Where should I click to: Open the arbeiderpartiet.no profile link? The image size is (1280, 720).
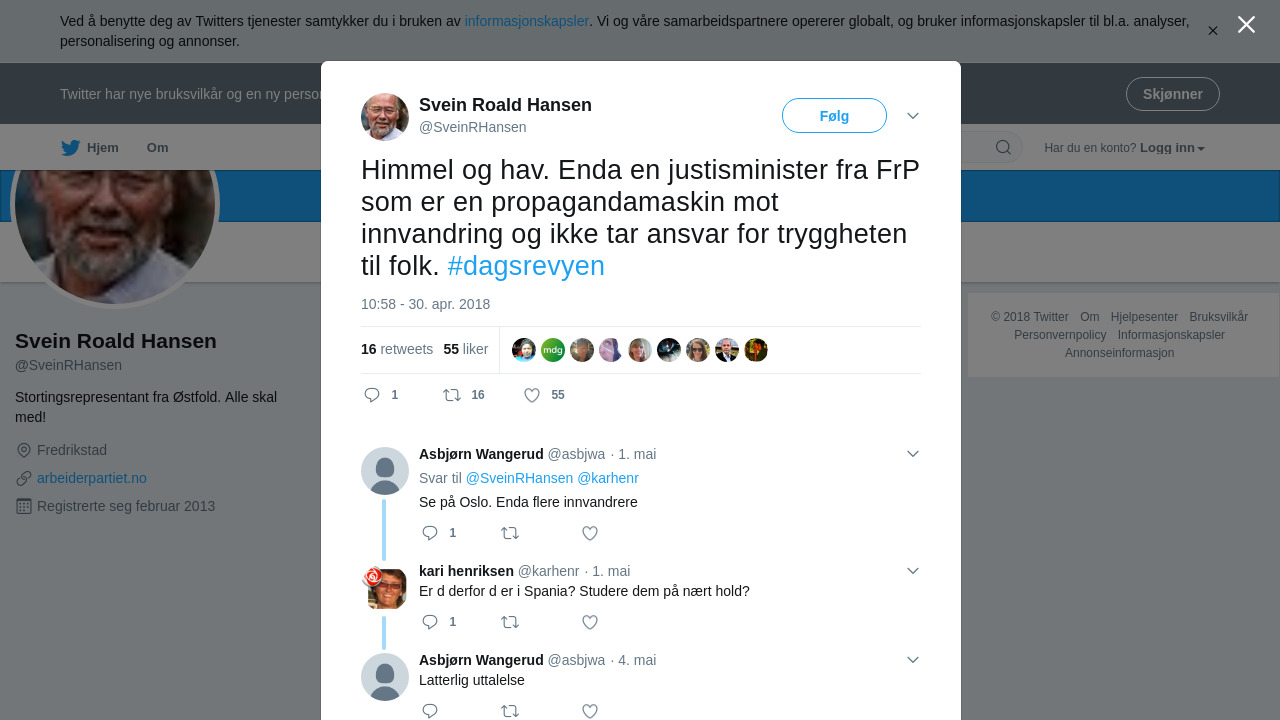point(92,478)
